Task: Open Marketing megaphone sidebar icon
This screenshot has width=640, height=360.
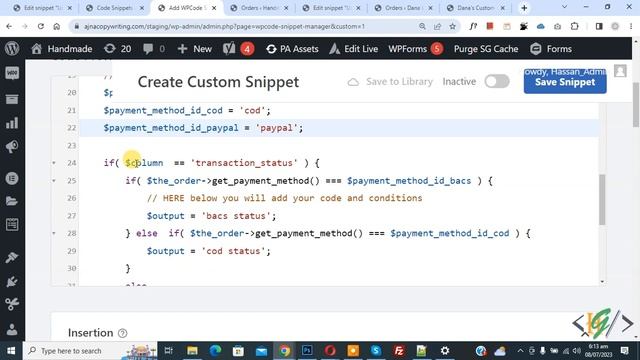Action: (x=12, y=147)
